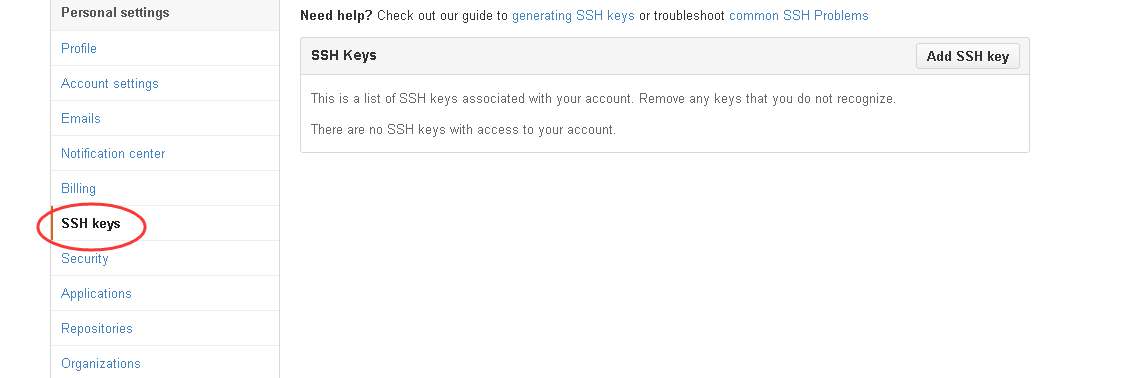Click the bold Need help? text
Image resolution: width=1131 pixels, height=378 pixels.
click(x=336, y=15)
